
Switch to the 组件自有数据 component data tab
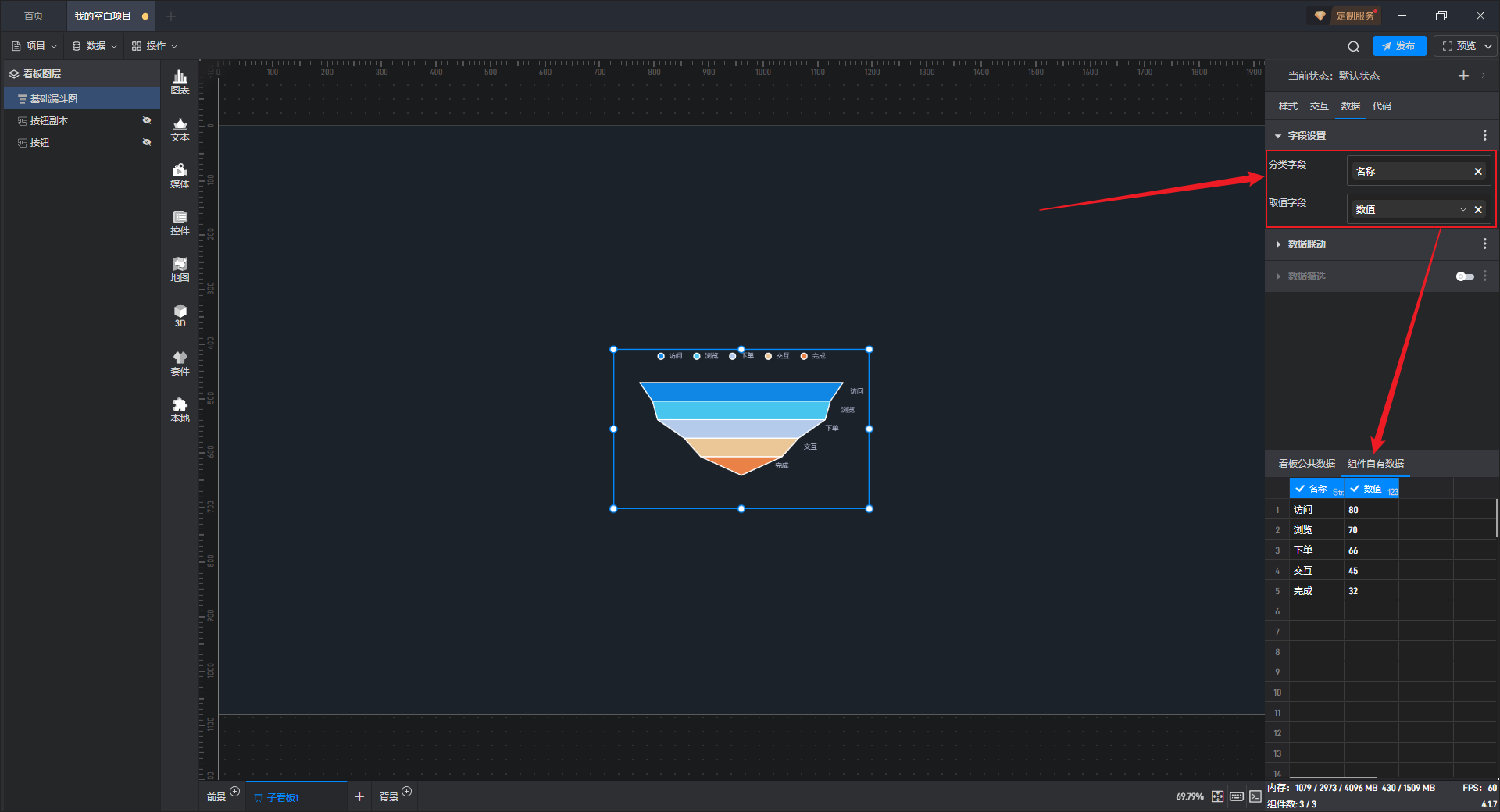coord(1376,464)
